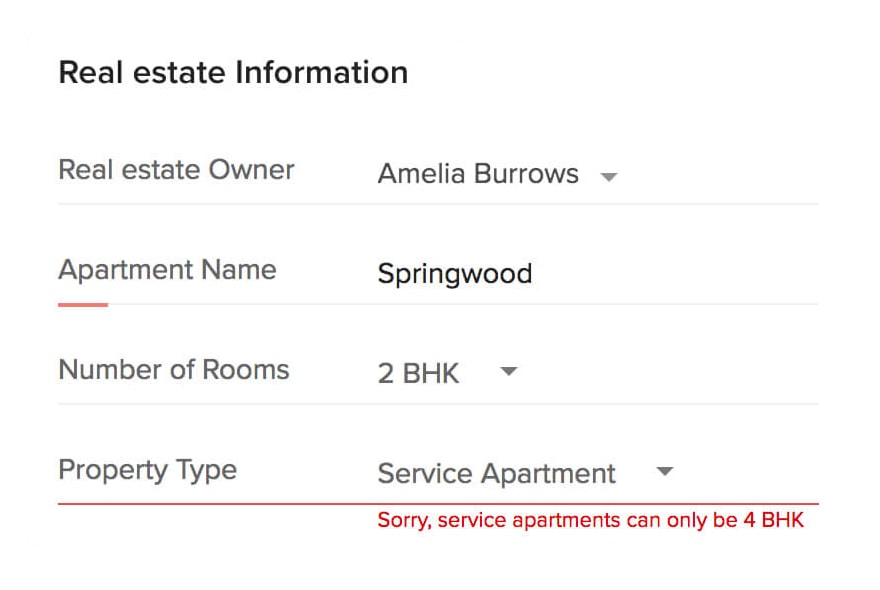This screenshot has height=590, width=880.
Task: Click the word Sorry in the error message
Action: [402, 521]
